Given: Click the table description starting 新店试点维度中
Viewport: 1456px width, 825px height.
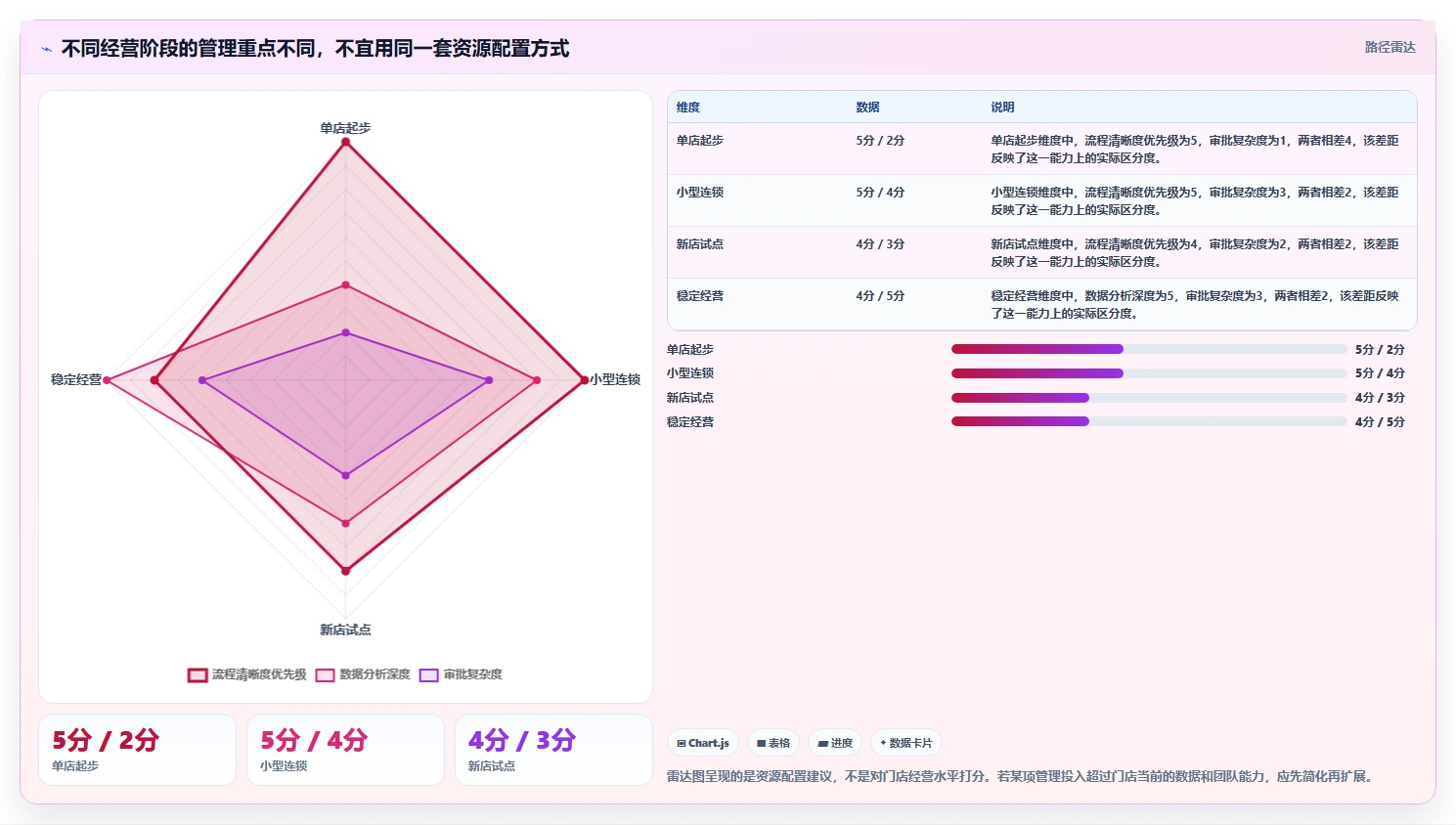Looking at the screenshot, I should (x=1195, y=253).
